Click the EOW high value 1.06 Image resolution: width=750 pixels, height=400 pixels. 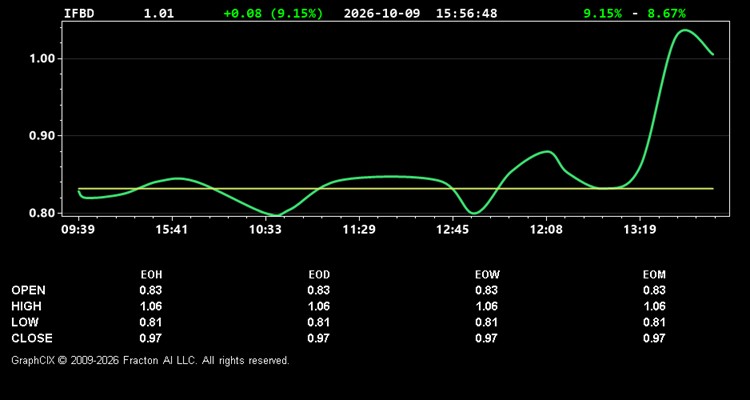click(486, 306)
